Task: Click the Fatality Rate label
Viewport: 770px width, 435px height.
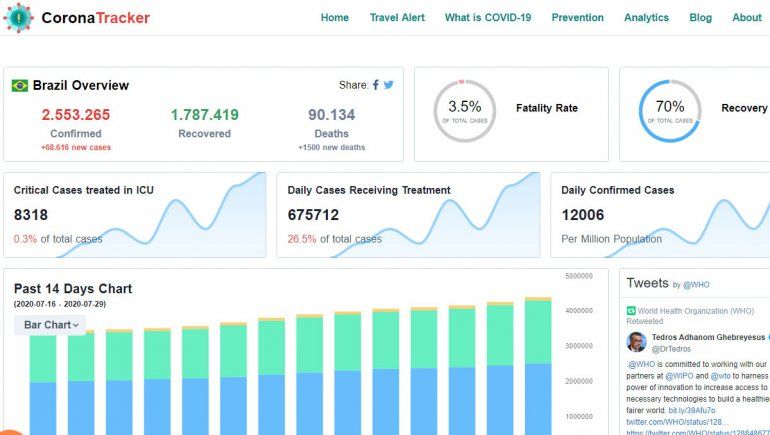Action: pyautogui.click(x=547, y=108)
